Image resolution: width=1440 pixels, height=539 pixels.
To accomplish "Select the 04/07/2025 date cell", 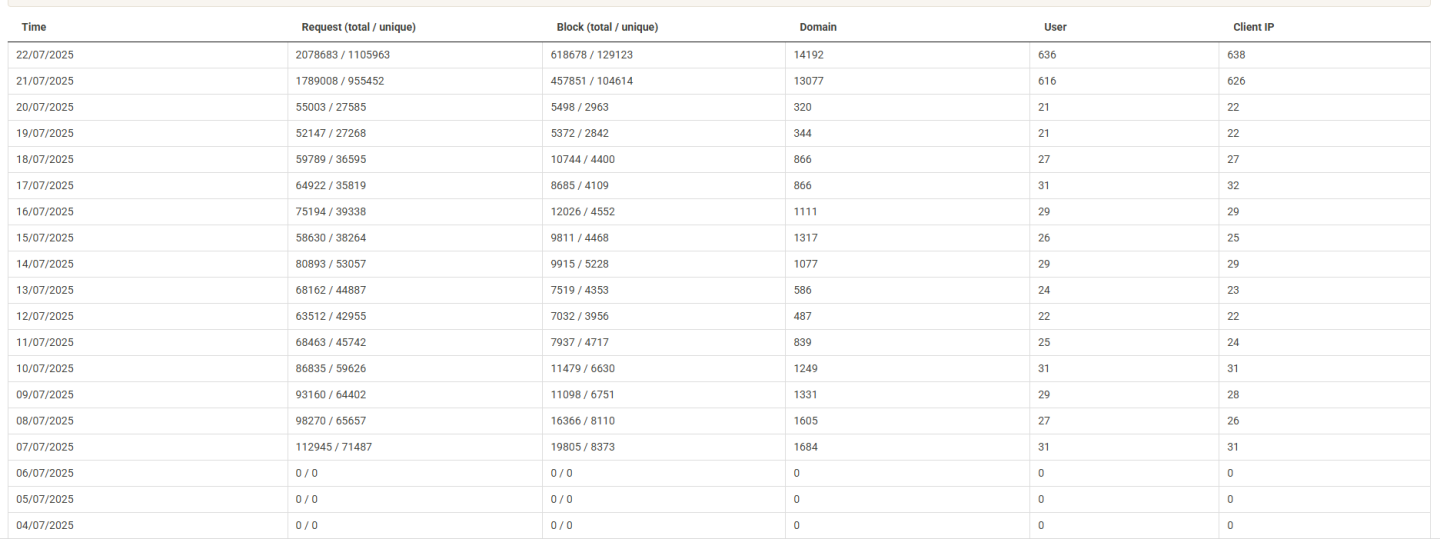I will tap(45, 525).
